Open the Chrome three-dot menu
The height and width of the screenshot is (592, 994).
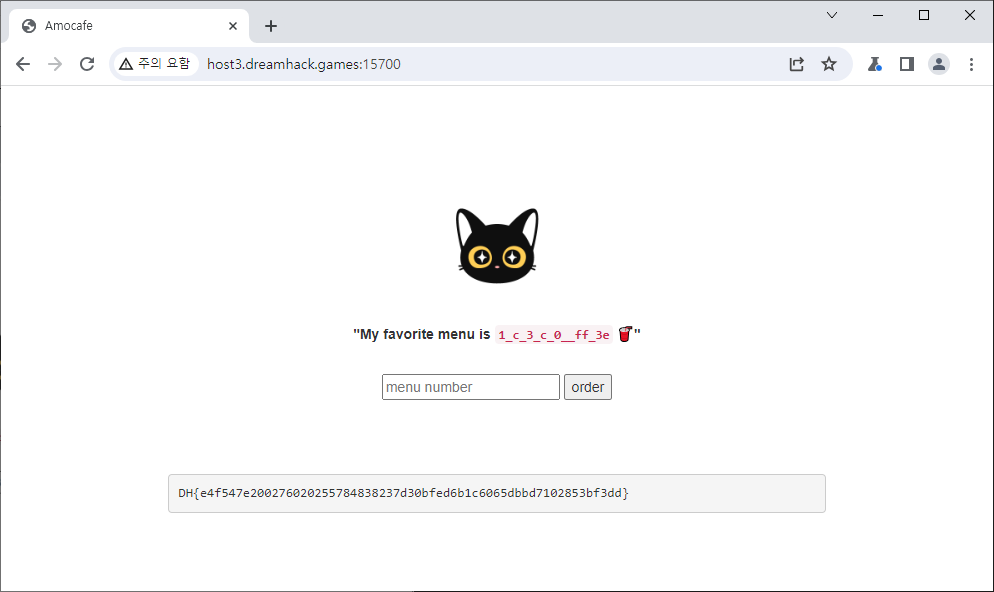[971, 64]
